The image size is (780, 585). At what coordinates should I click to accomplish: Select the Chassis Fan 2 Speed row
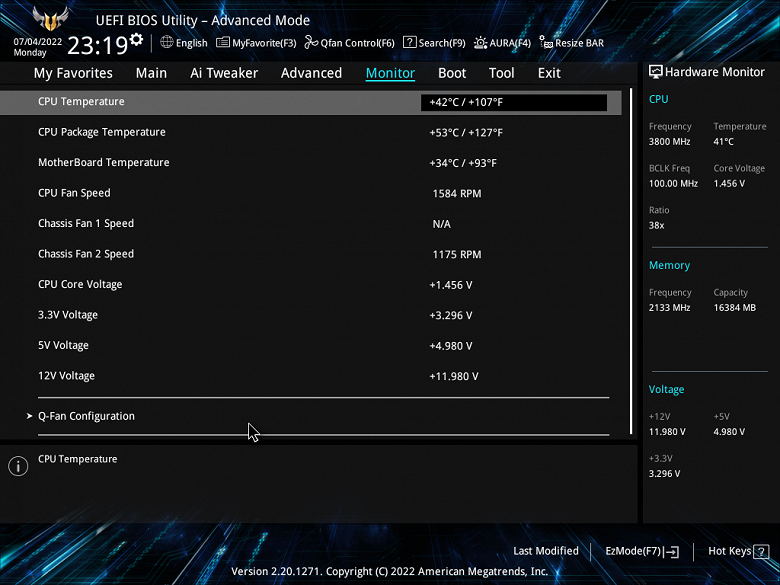click(311, 254)
